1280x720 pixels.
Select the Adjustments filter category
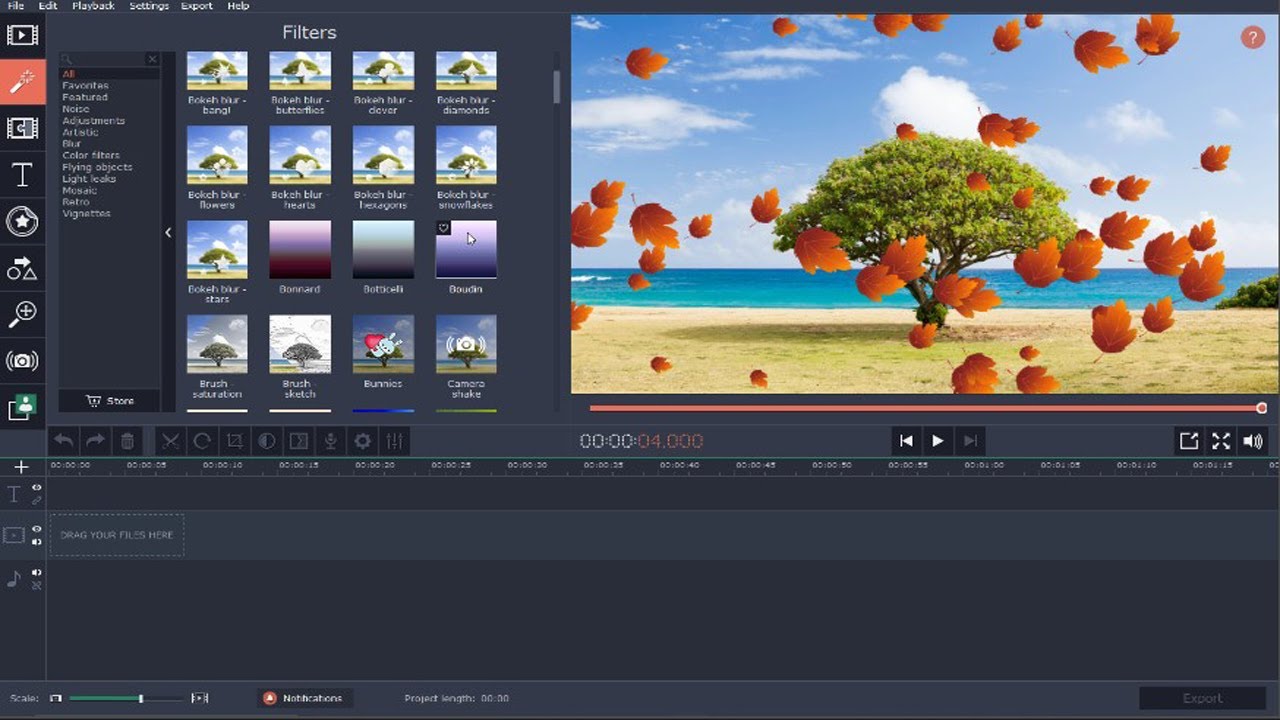[93, 121]
